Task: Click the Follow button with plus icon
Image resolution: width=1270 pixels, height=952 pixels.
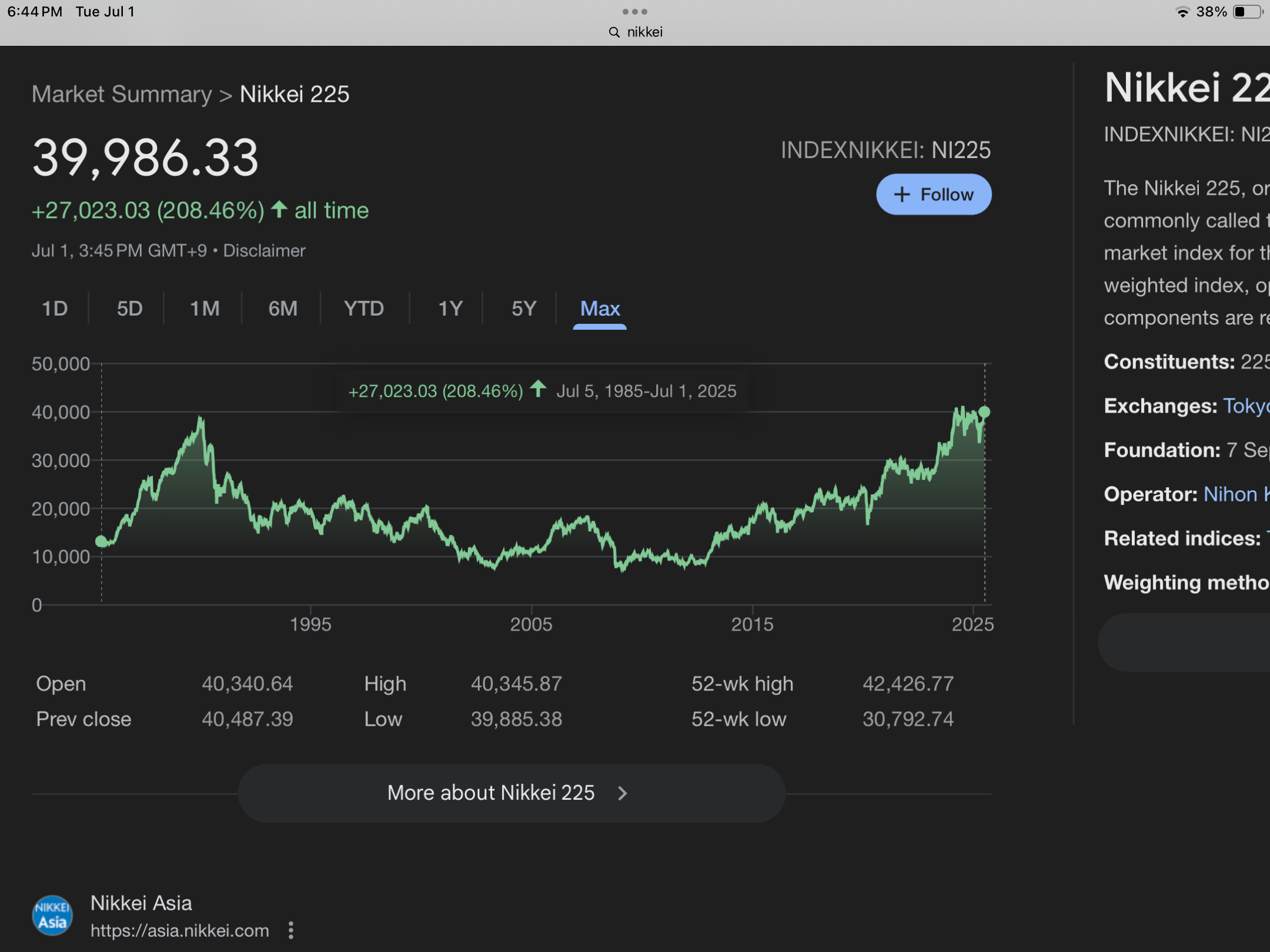Action: 933,195
